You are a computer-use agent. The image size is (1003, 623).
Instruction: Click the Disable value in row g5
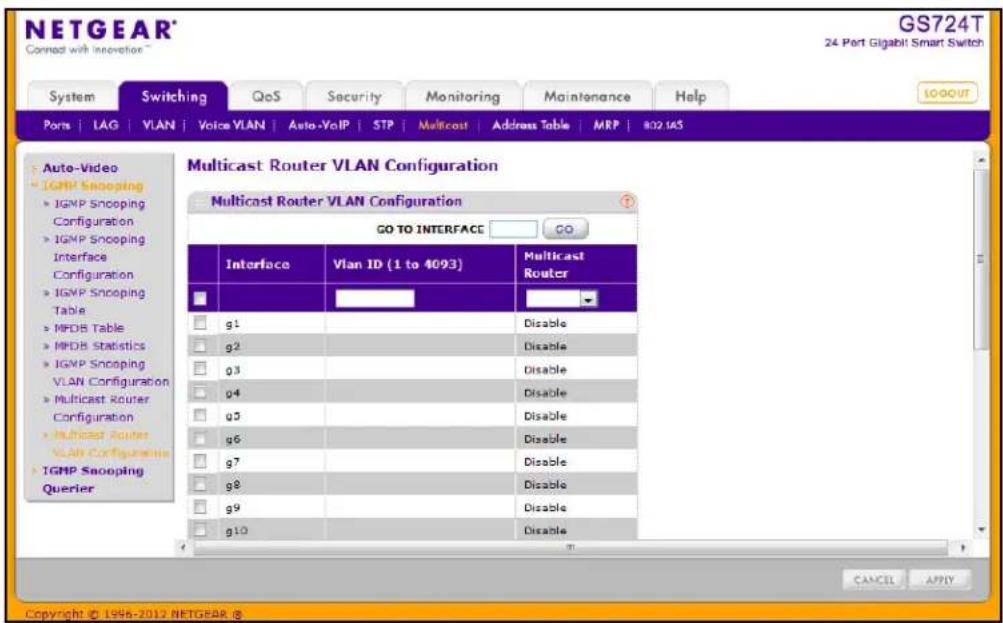[545, 416]
